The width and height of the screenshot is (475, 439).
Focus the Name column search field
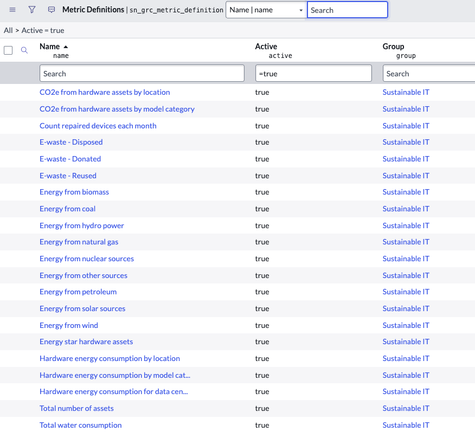pyautogui.click(x=142, y=73)
